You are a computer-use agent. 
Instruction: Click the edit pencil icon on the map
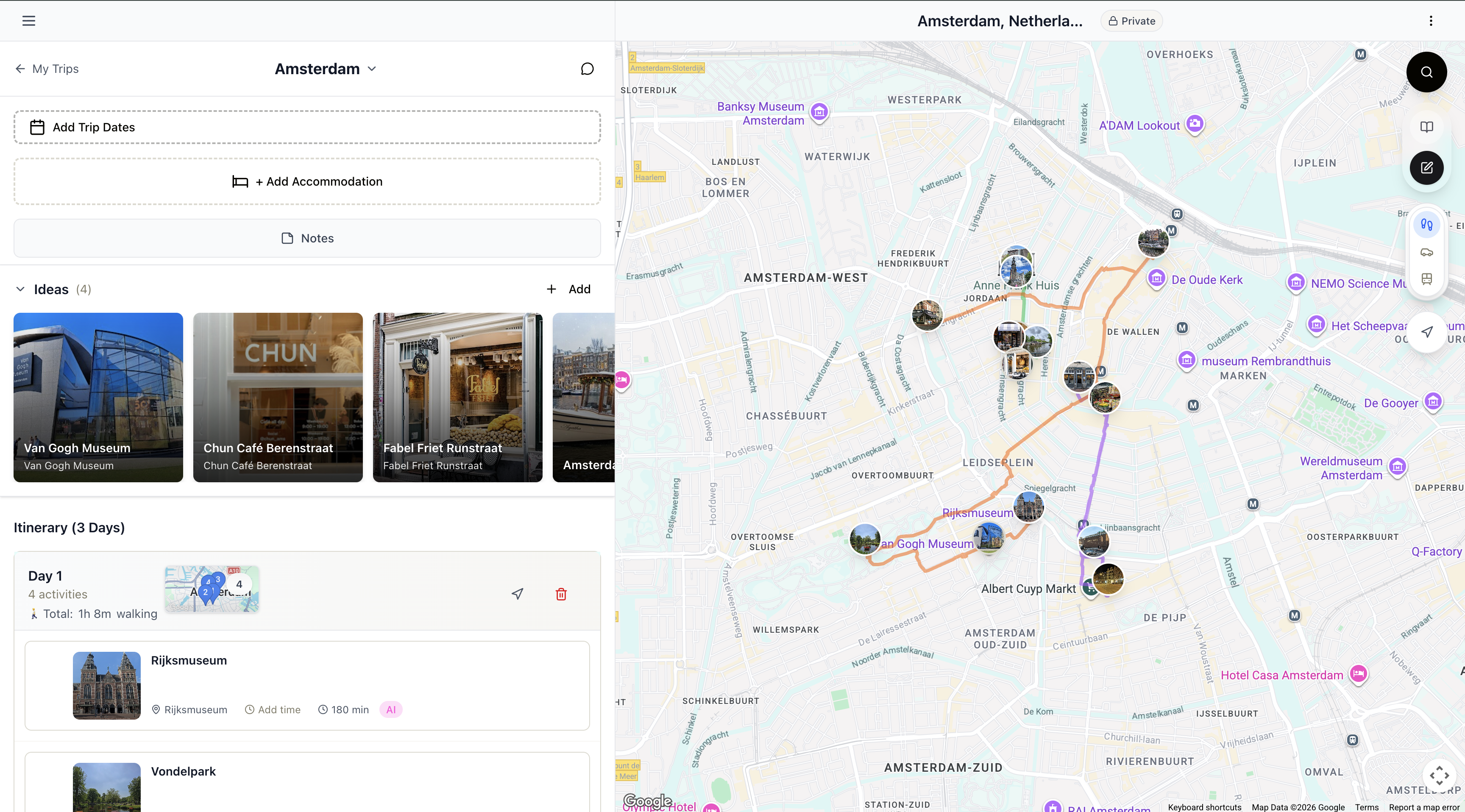[1426, 167]
